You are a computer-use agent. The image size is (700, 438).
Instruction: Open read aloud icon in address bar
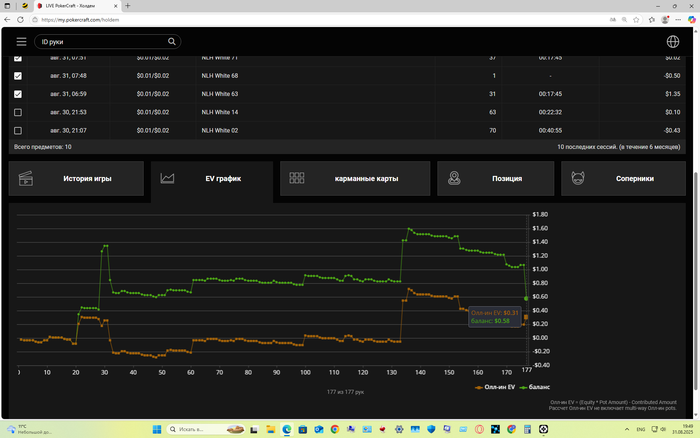tap(612, 20)
